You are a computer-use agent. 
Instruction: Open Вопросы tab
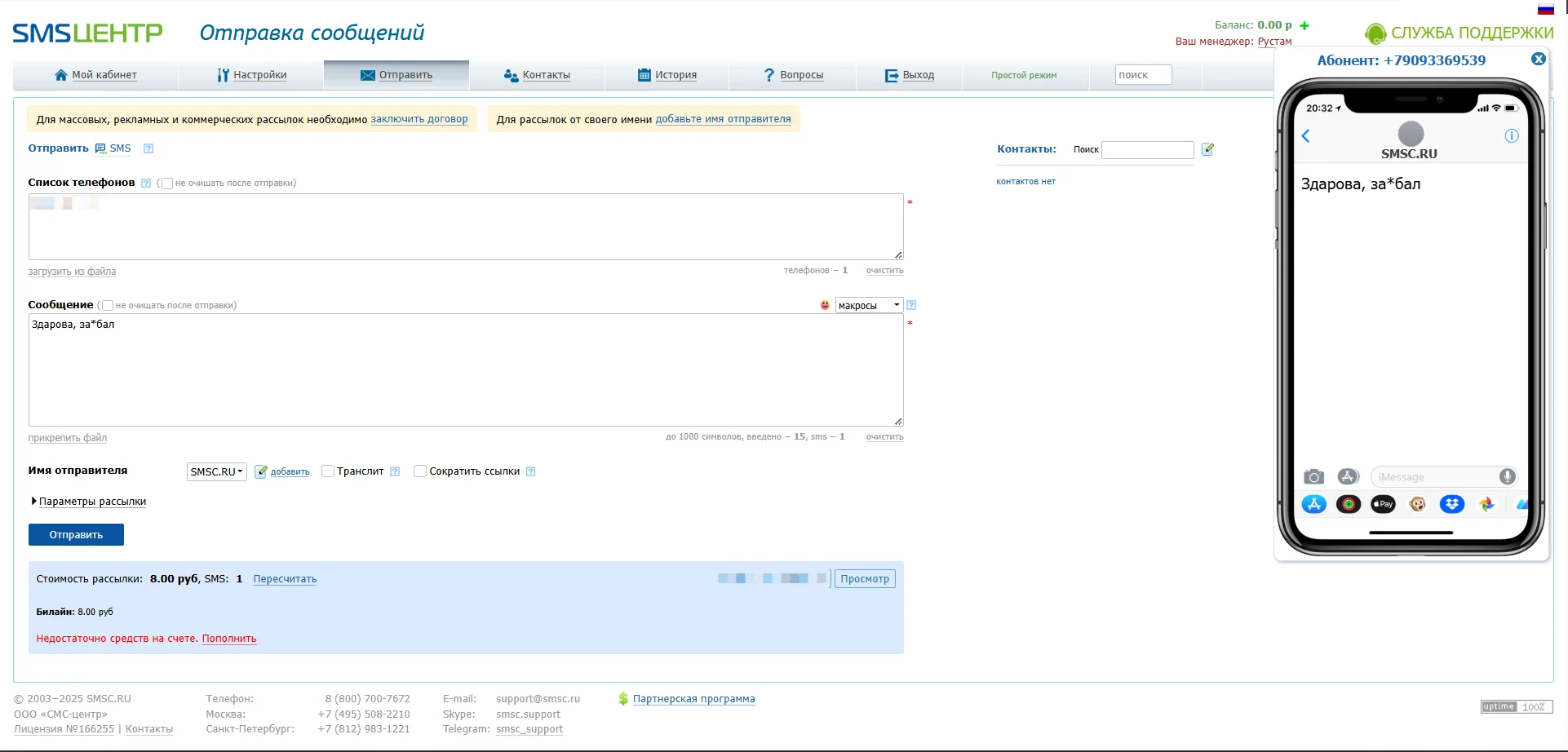pyautogui.click(x=793, y=75)
